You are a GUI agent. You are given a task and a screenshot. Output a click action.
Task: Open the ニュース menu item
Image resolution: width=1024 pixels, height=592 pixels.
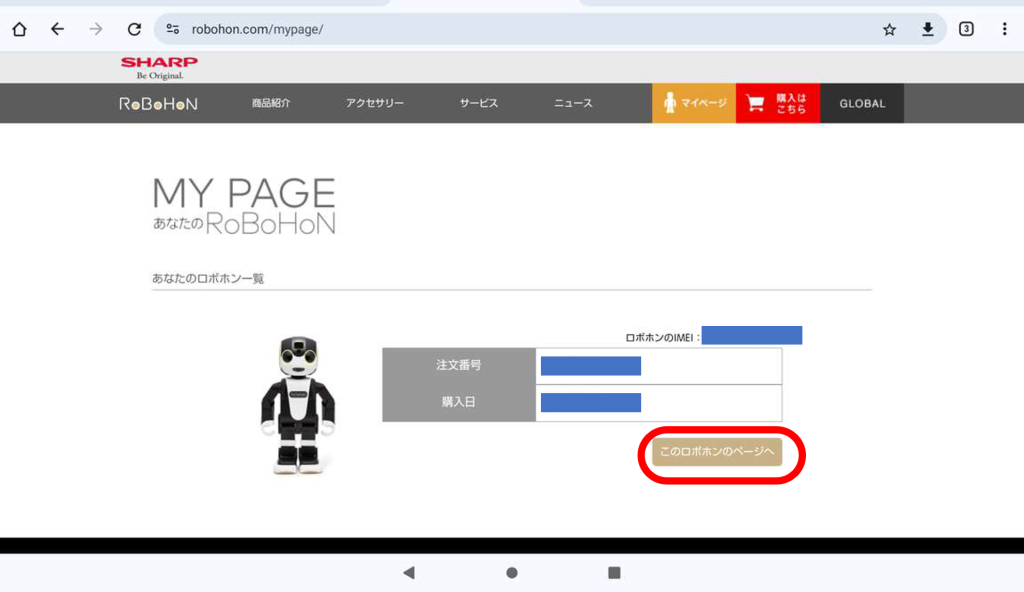click(573, 103)
